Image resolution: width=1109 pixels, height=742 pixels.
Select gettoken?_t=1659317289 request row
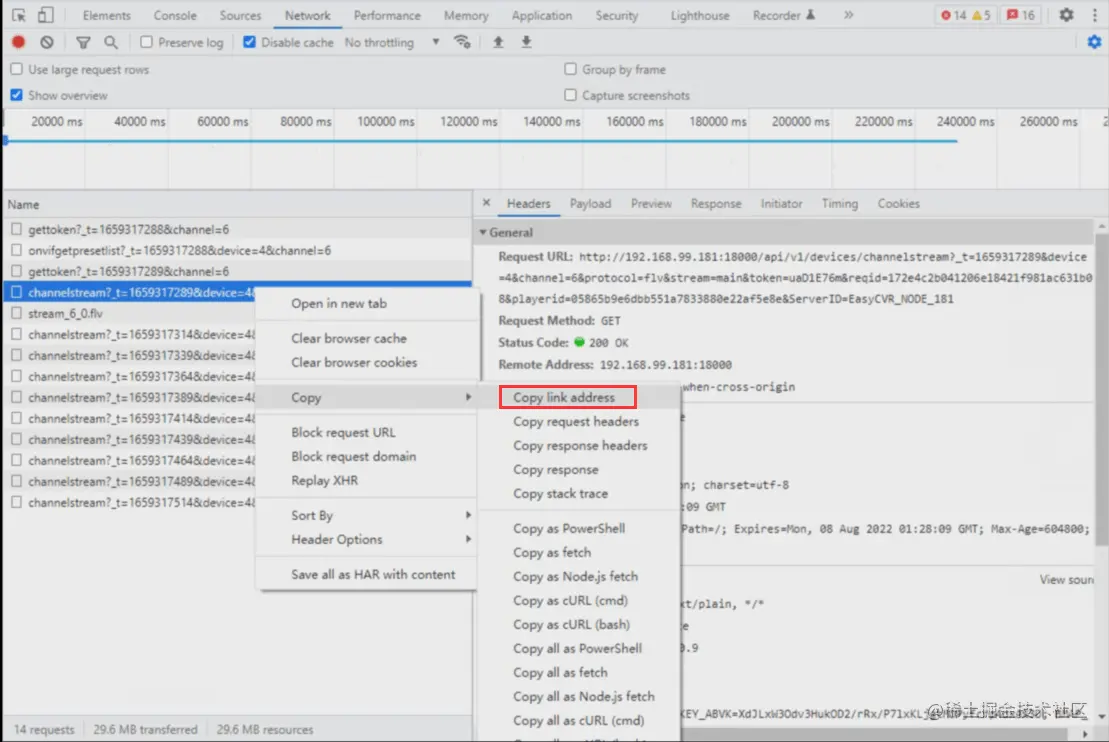click(x=238, y=271)
